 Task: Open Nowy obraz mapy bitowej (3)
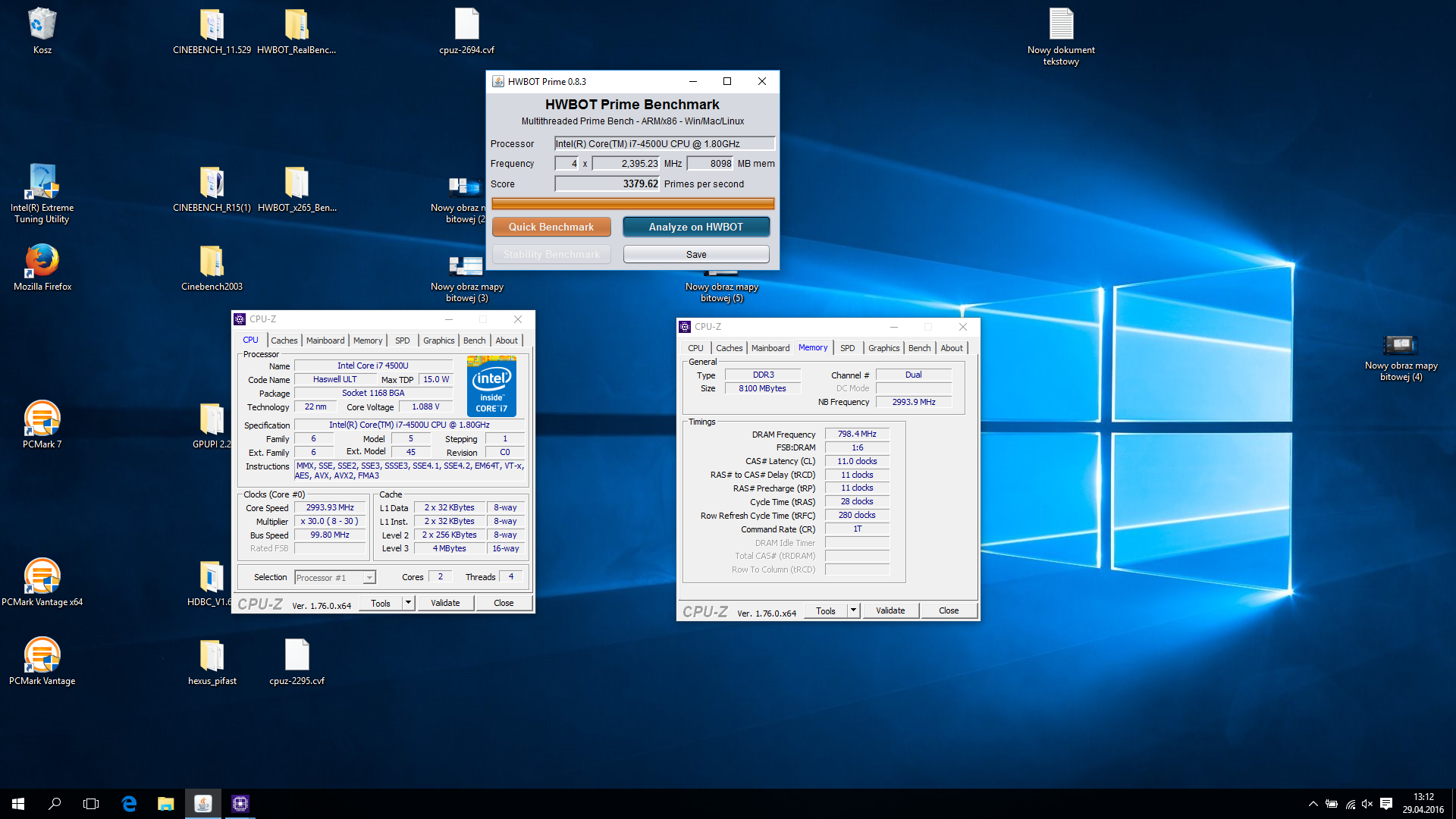pyautogui.click(x=466, y=278)
